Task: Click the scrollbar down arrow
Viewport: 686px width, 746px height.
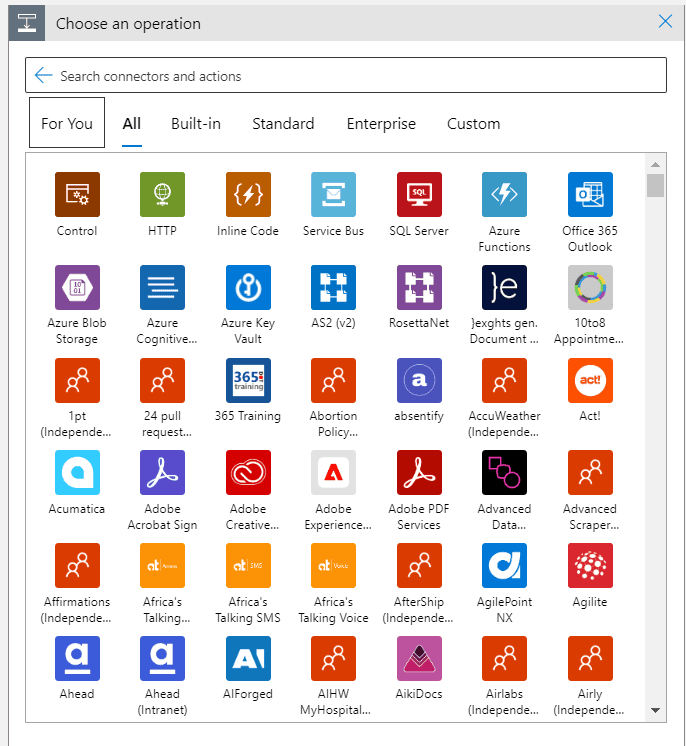Action: point(656,710)
